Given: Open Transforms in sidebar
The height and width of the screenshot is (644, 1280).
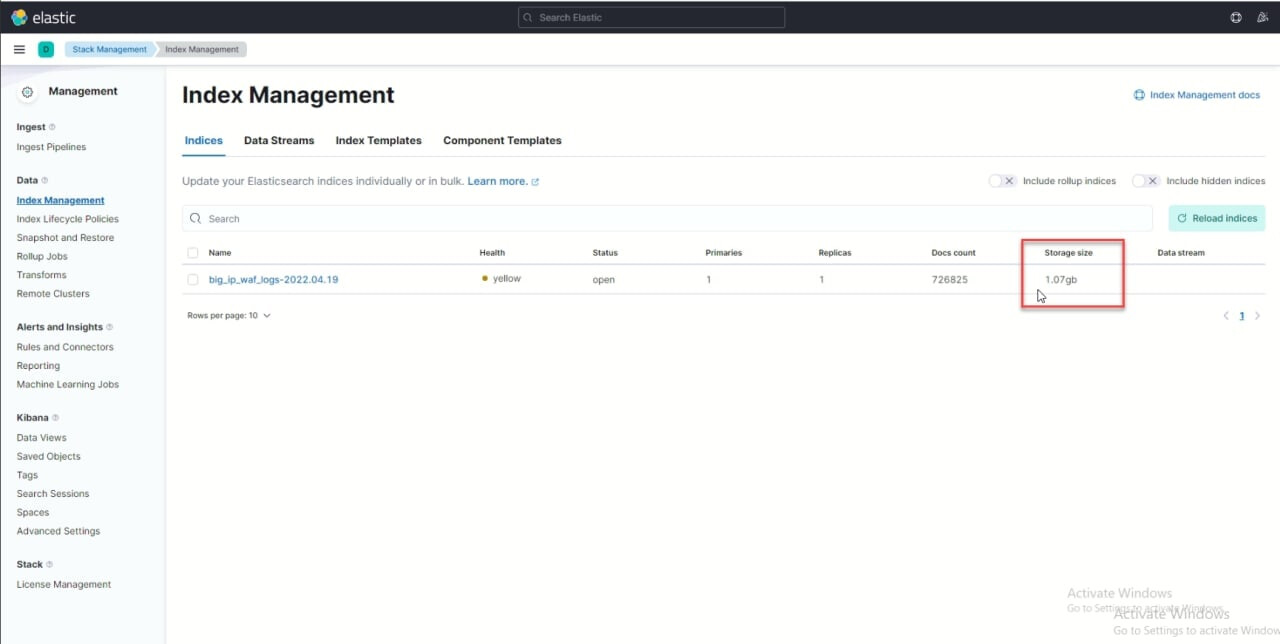Looking at the screenshot, I should [41, 275].
